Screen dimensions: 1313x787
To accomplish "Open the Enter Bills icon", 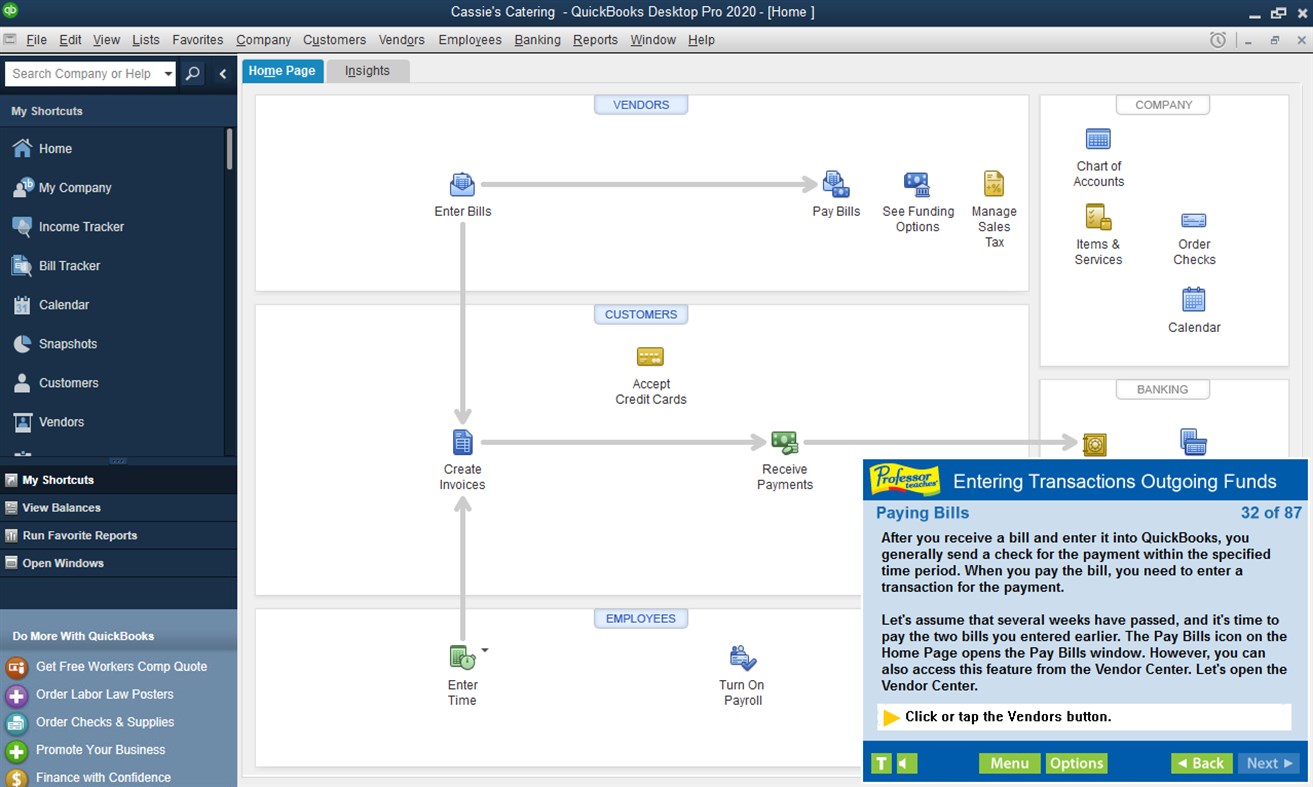I will (462, 185).
